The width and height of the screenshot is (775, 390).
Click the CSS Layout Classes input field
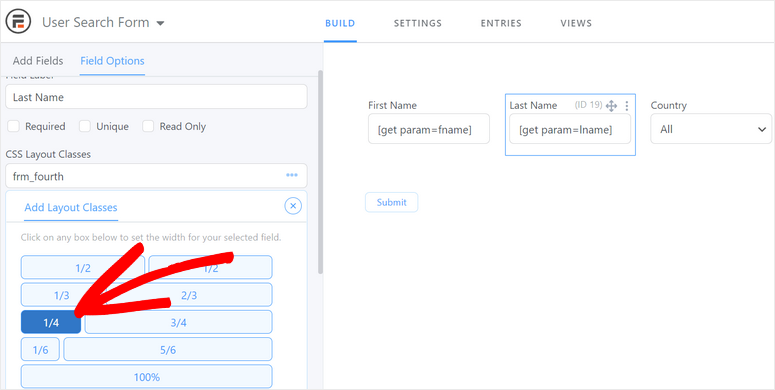point(156,176)
